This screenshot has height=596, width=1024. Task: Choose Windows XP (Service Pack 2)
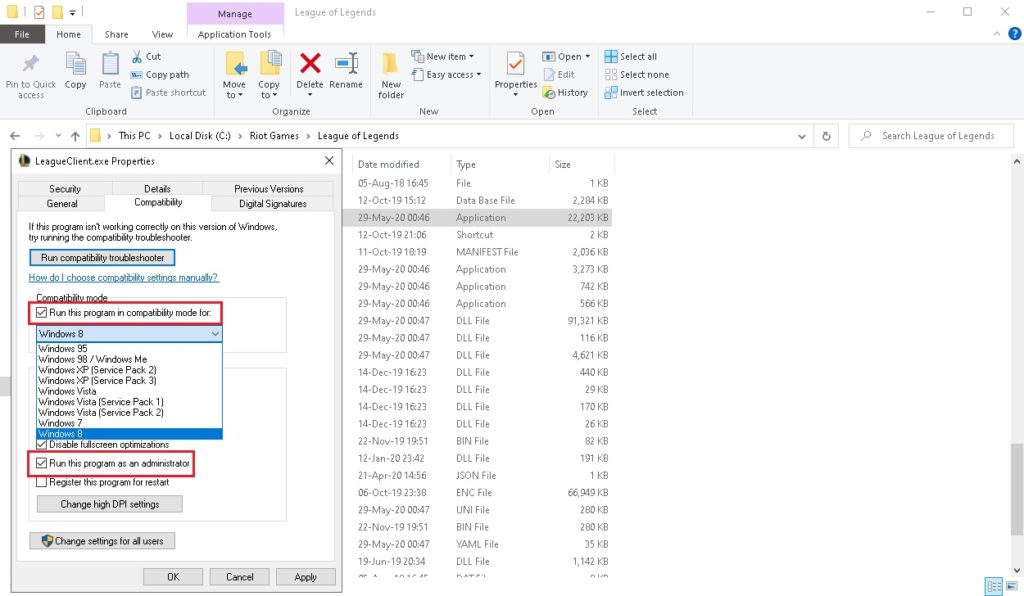[x=129, y=369]
